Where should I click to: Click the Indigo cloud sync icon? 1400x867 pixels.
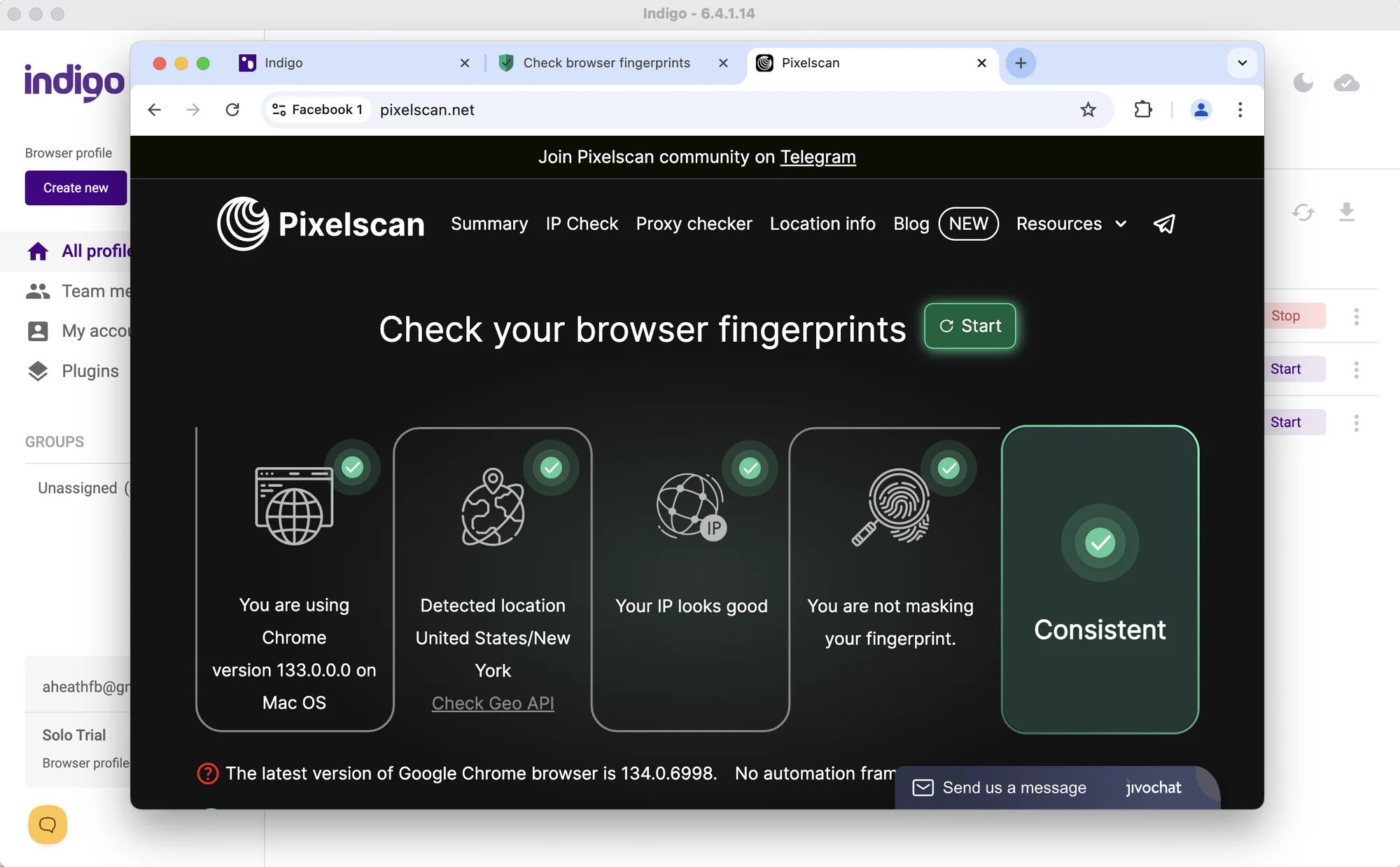click(x=1346, y=83)
